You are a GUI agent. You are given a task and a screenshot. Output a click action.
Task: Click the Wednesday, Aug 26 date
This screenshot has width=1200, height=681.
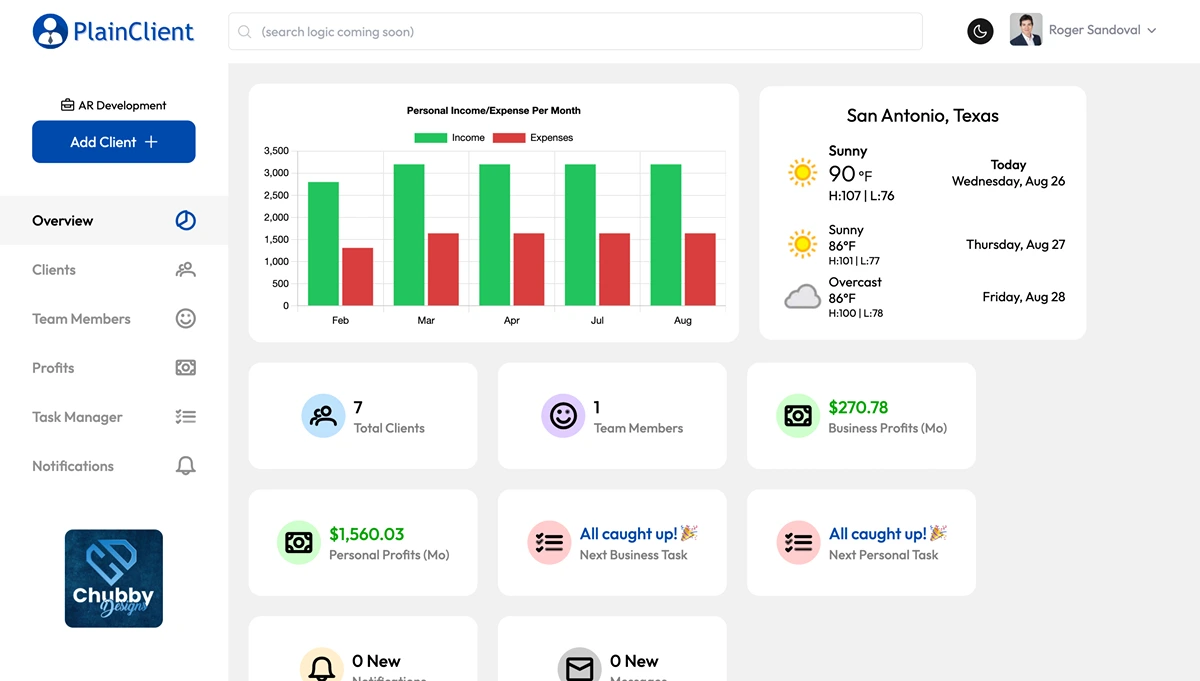[1008, 181]
